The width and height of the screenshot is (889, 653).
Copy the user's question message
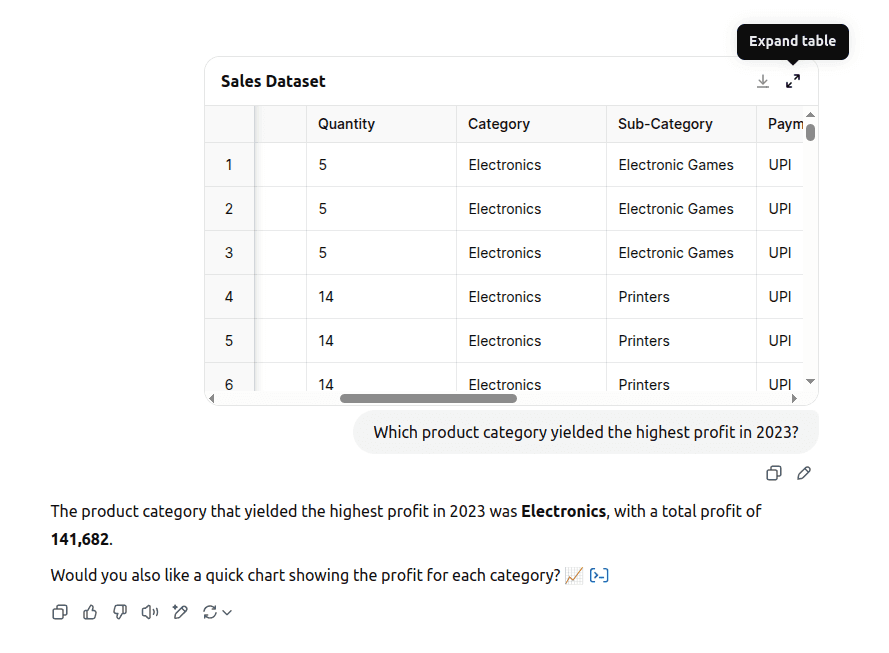click(x=774, y=473)
